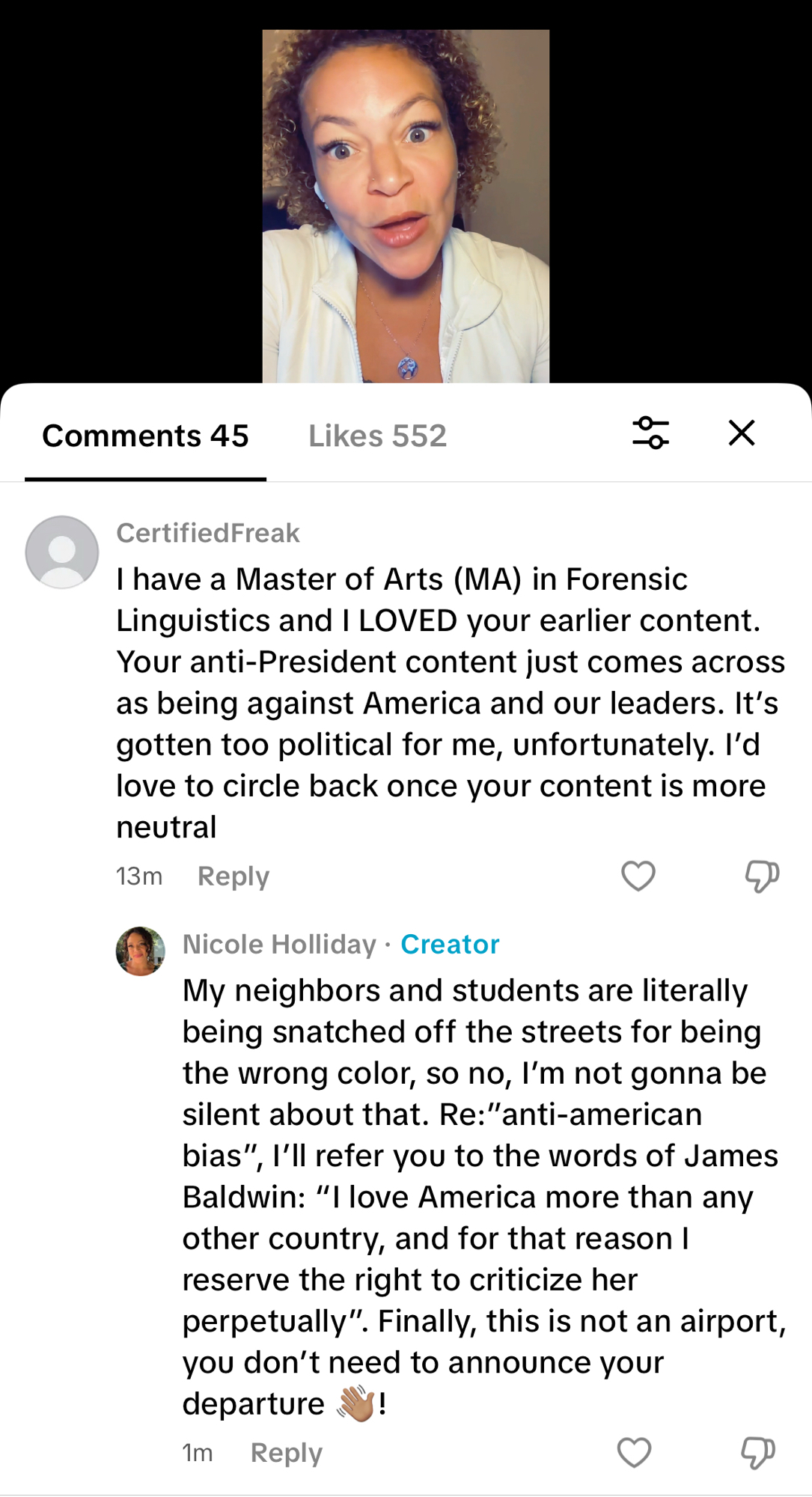The height and width of the screenshot is (1497, 812).
Task: Like Nicole Holliday's reply with the heart
Action: (634, 1453)
